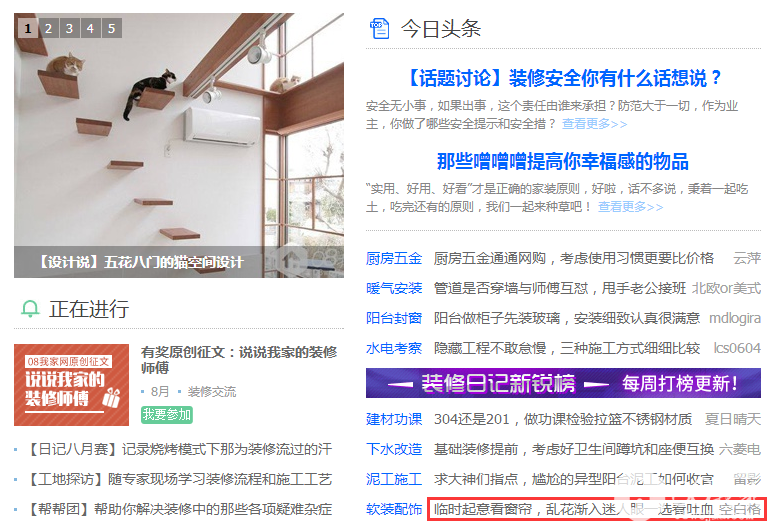The image size is (769, 528).
Task: Jump to carousel slide 5
Action: (112, 28)
